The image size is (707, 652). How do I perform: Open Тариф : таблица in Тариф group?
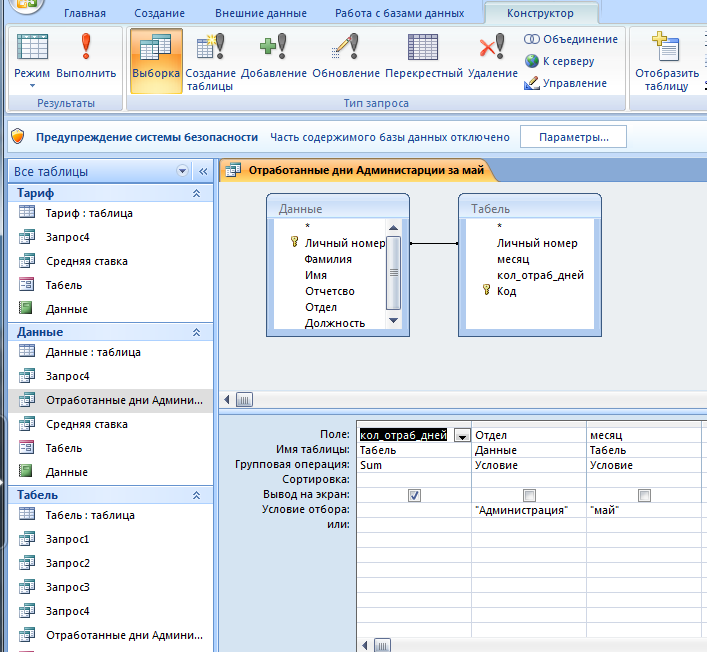110,213
